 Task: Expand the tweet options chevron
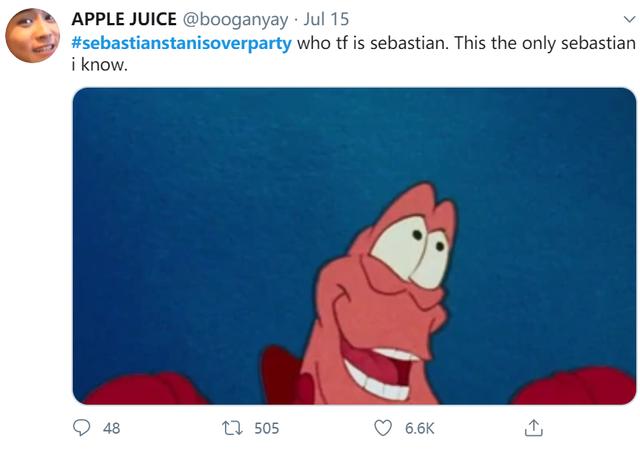629,19
